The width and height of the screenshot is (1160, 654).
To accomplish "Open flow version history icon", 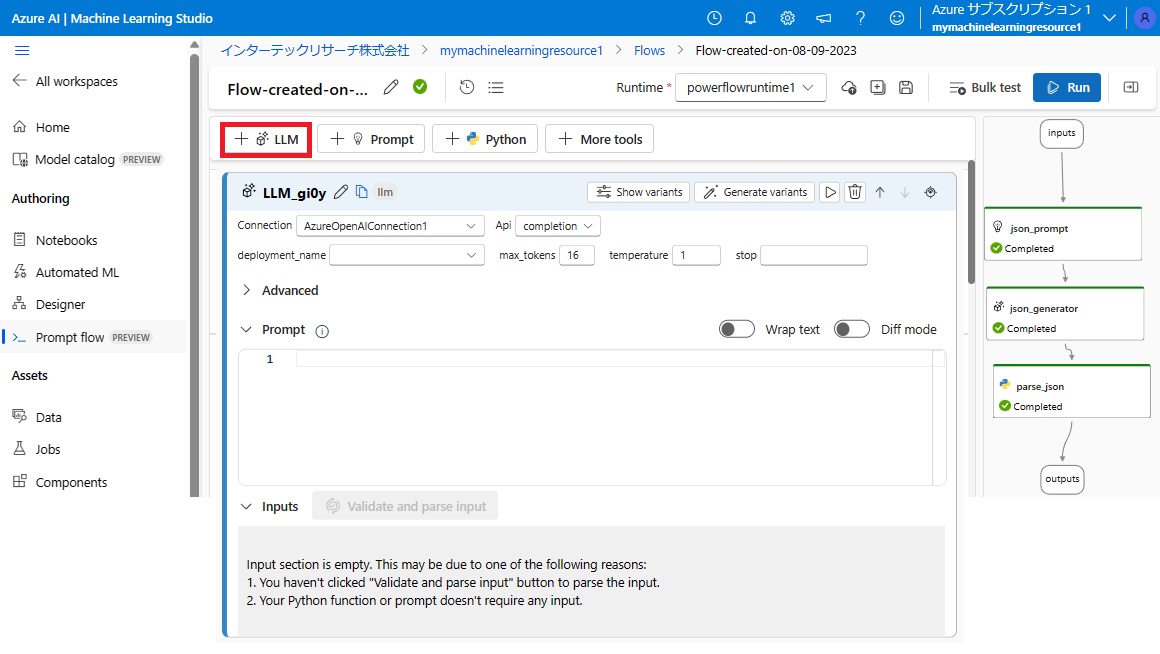I will [x=466, y=87].
